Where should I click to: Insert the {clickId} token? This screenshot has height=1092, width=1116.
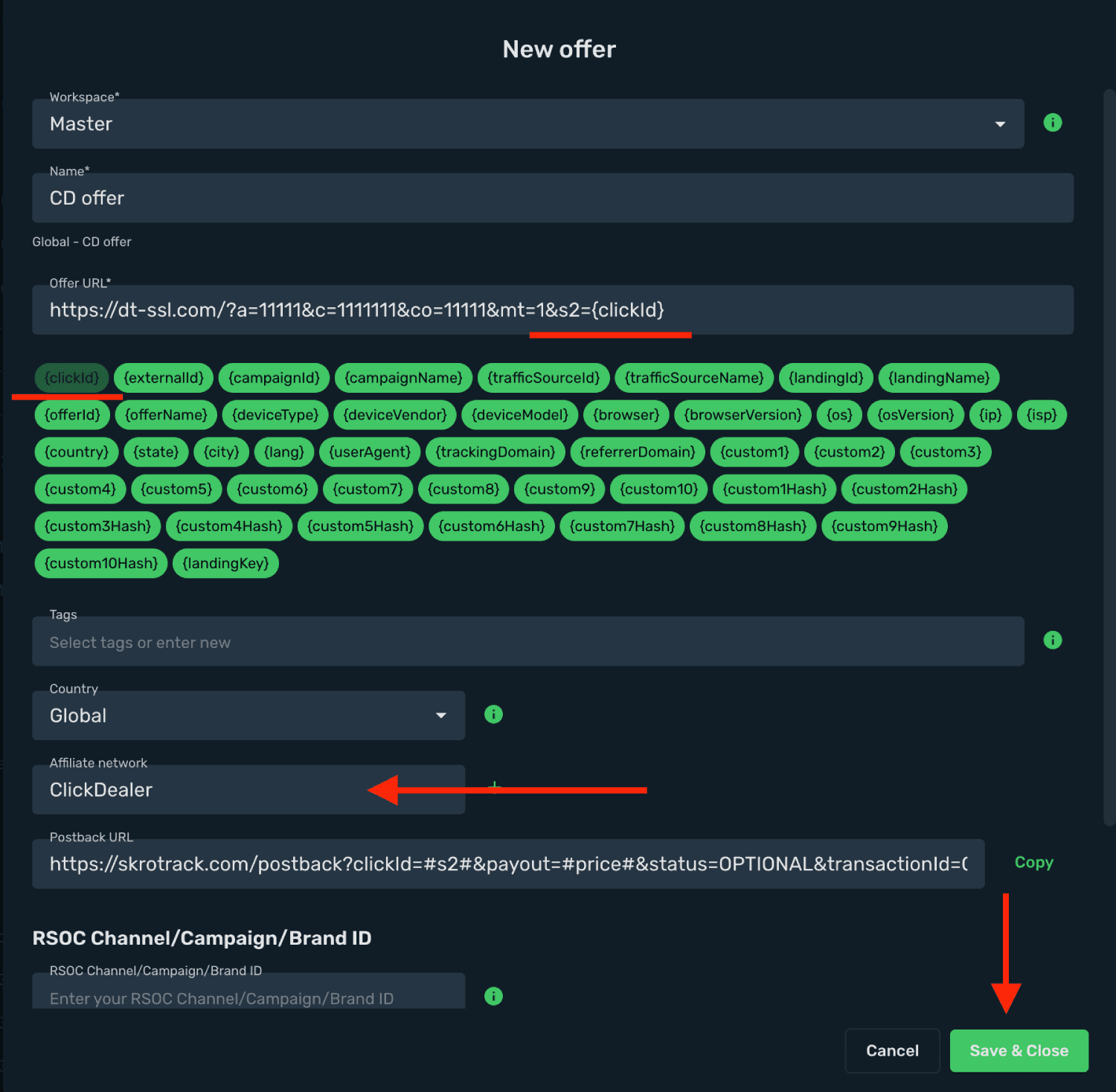tap(71, 378)
